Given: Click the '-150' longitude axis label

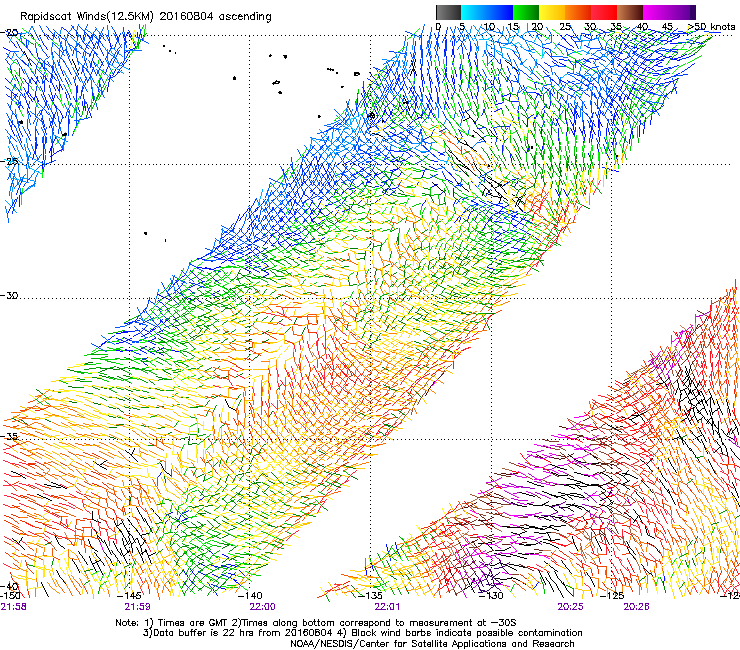Looking at the screenshot, I should click(x=10, y=596).
